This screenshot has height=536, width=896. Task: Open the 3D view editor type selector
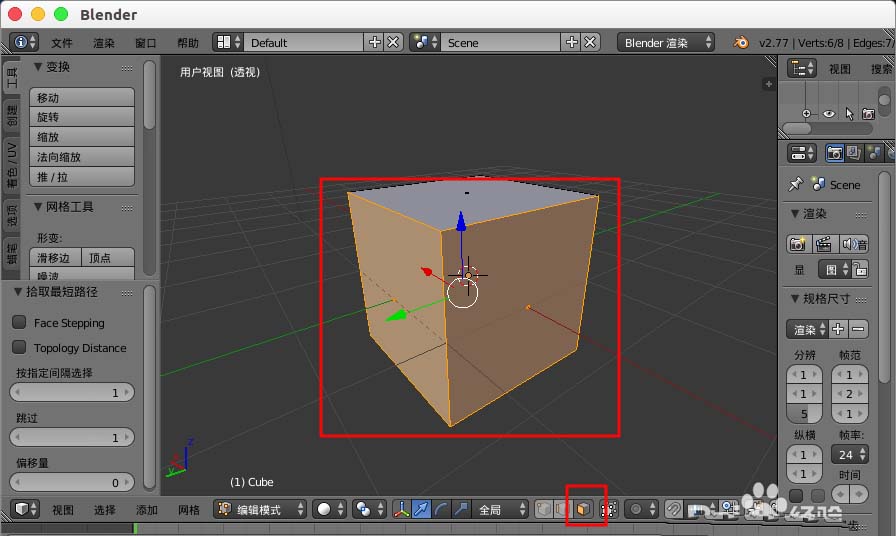click(x=26, y=509)
